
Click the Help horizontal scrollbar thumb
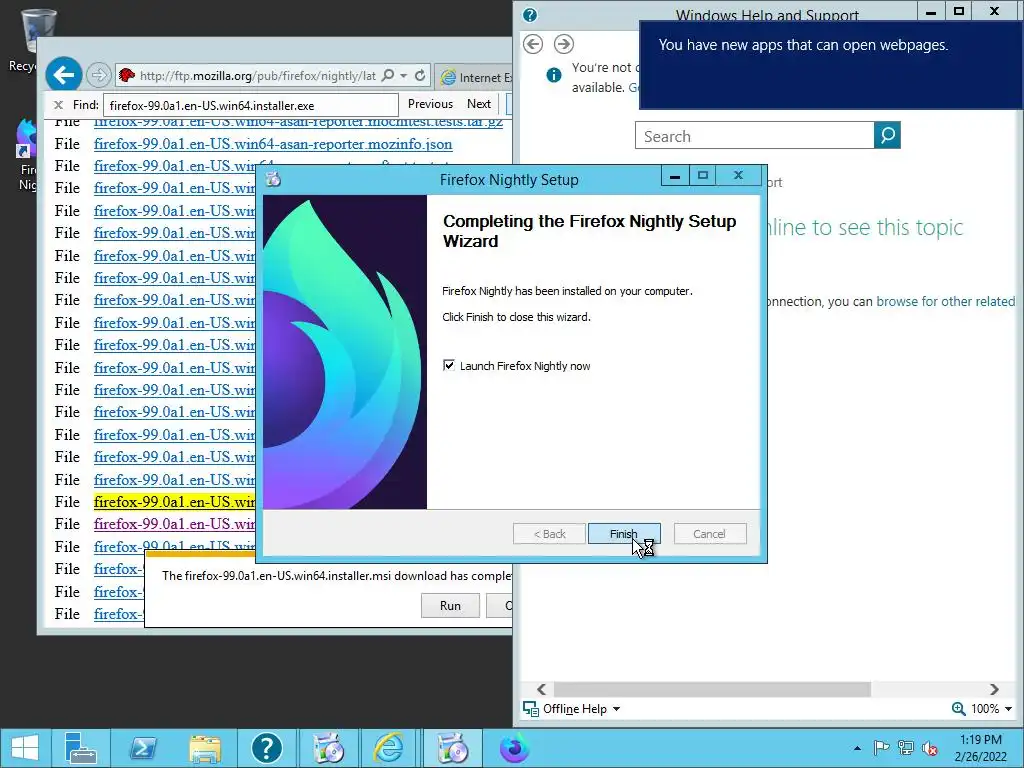[712, 689]
